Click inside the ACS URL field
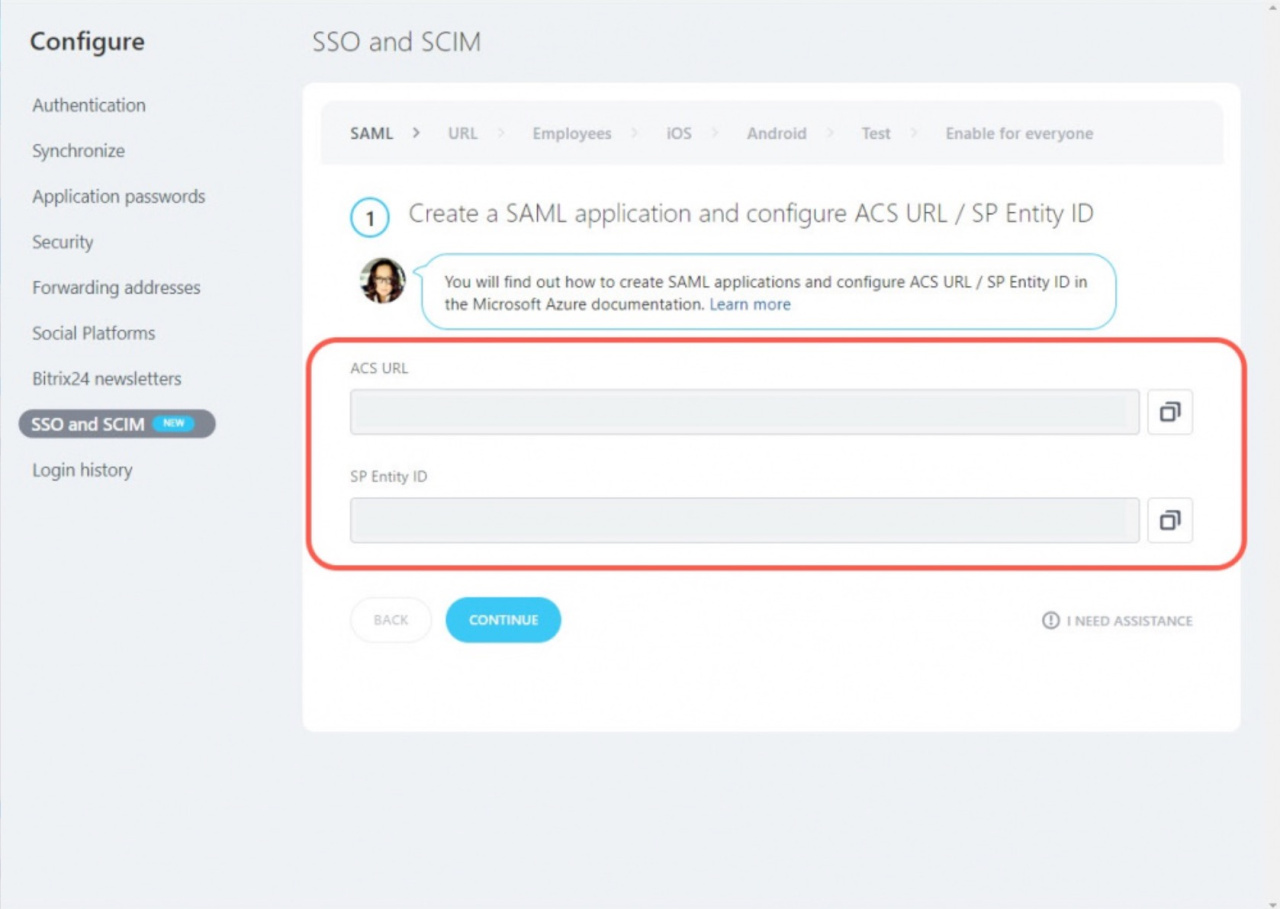Image resolution: width=1280 pixels, height=909 pixels. coord(744,412)
